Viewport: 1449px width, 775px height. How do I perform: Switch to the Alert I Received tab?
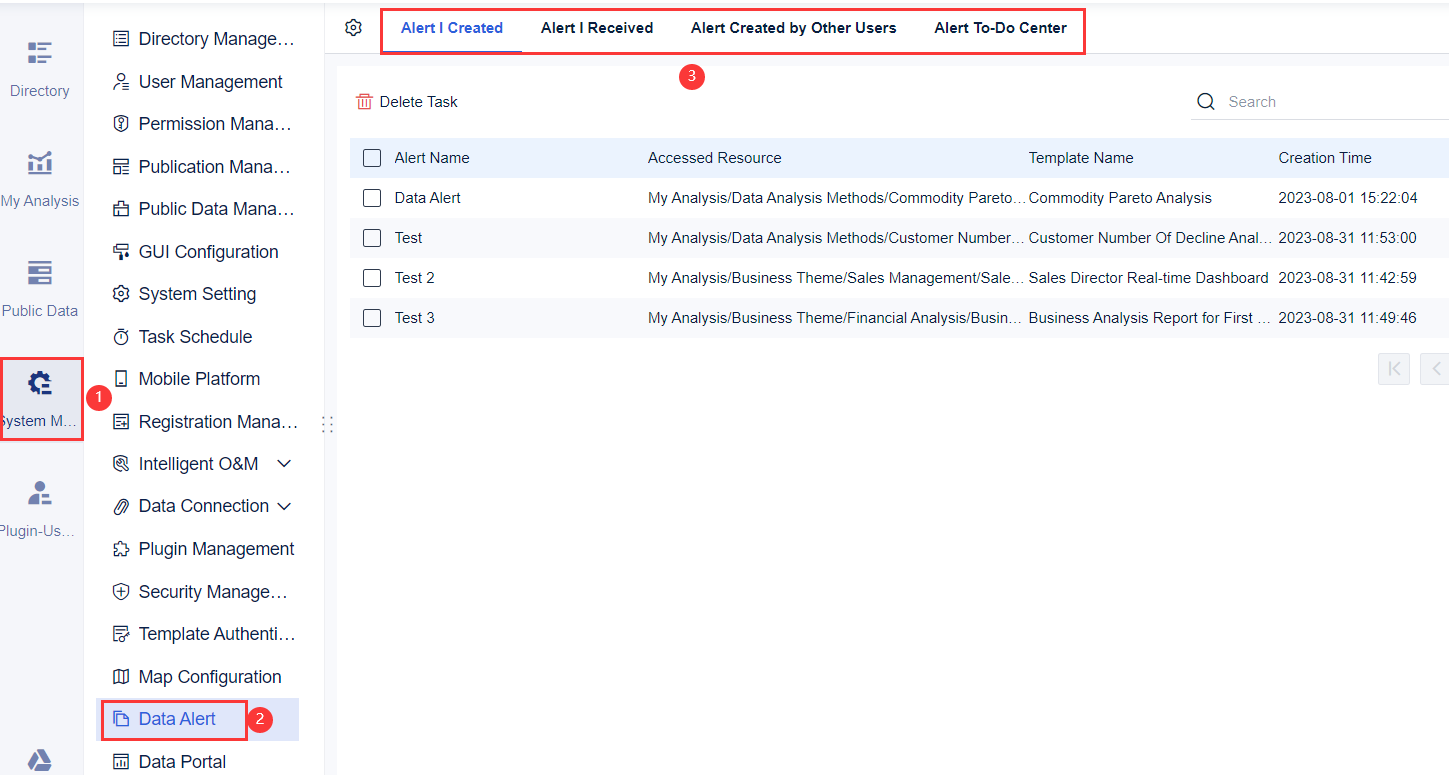pyautogui.click(x=597, y=28)
